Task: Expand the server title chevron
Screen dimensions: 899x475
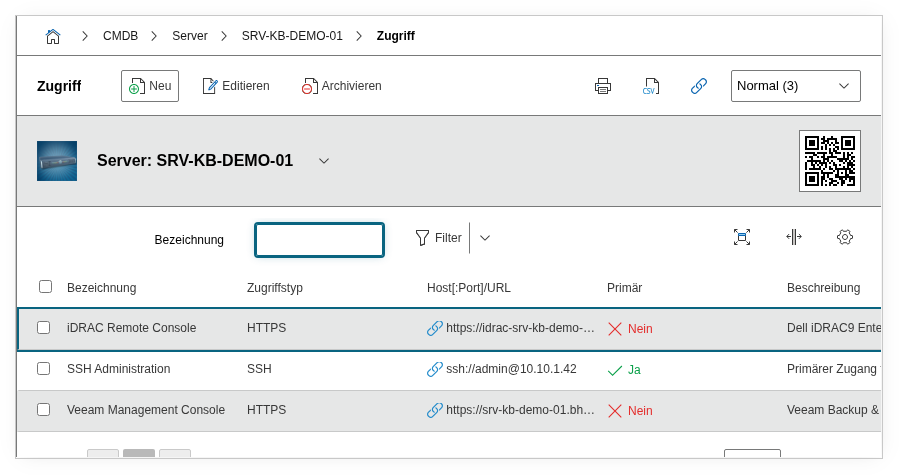Action: (x=323, y=161)
